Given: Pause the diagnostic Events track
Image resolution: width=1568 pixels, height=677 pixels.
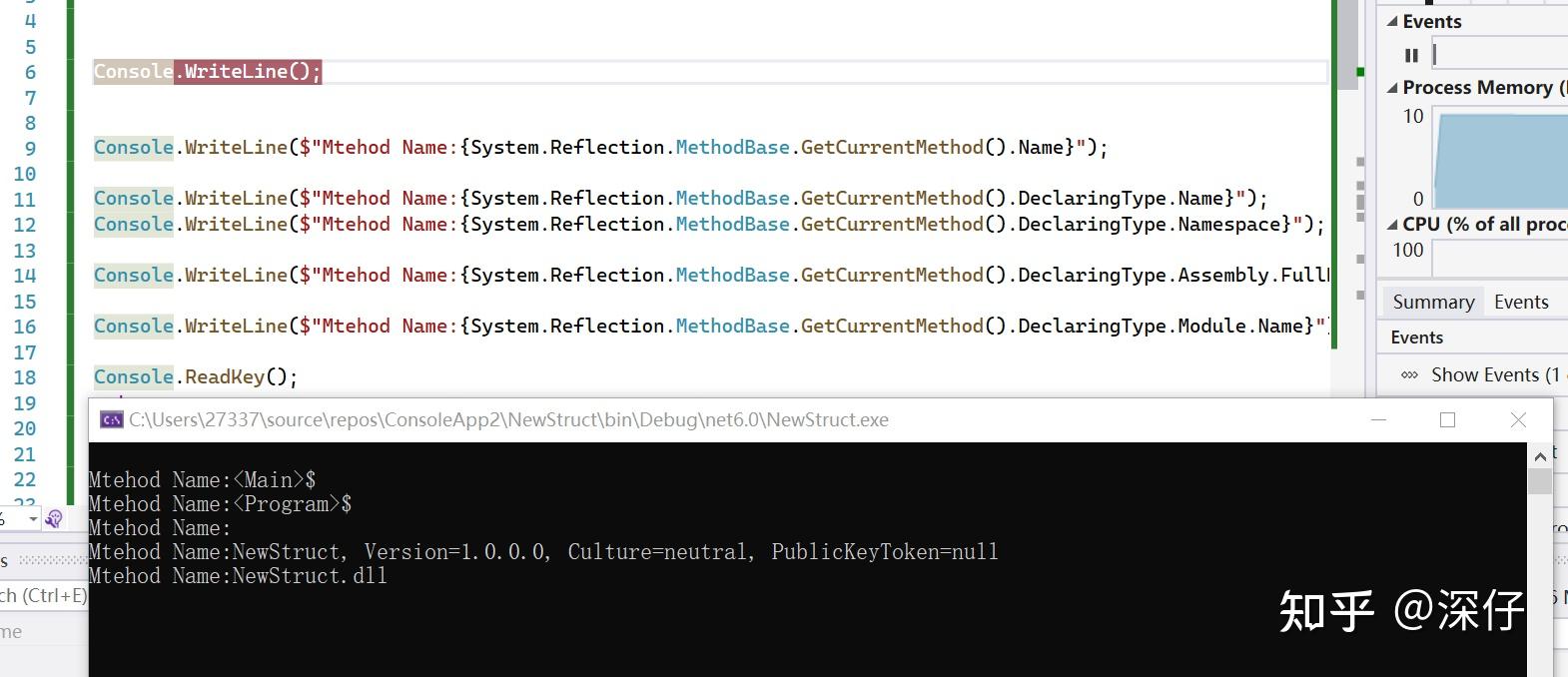Looking at the screenshot, I should click(1411, 56).
